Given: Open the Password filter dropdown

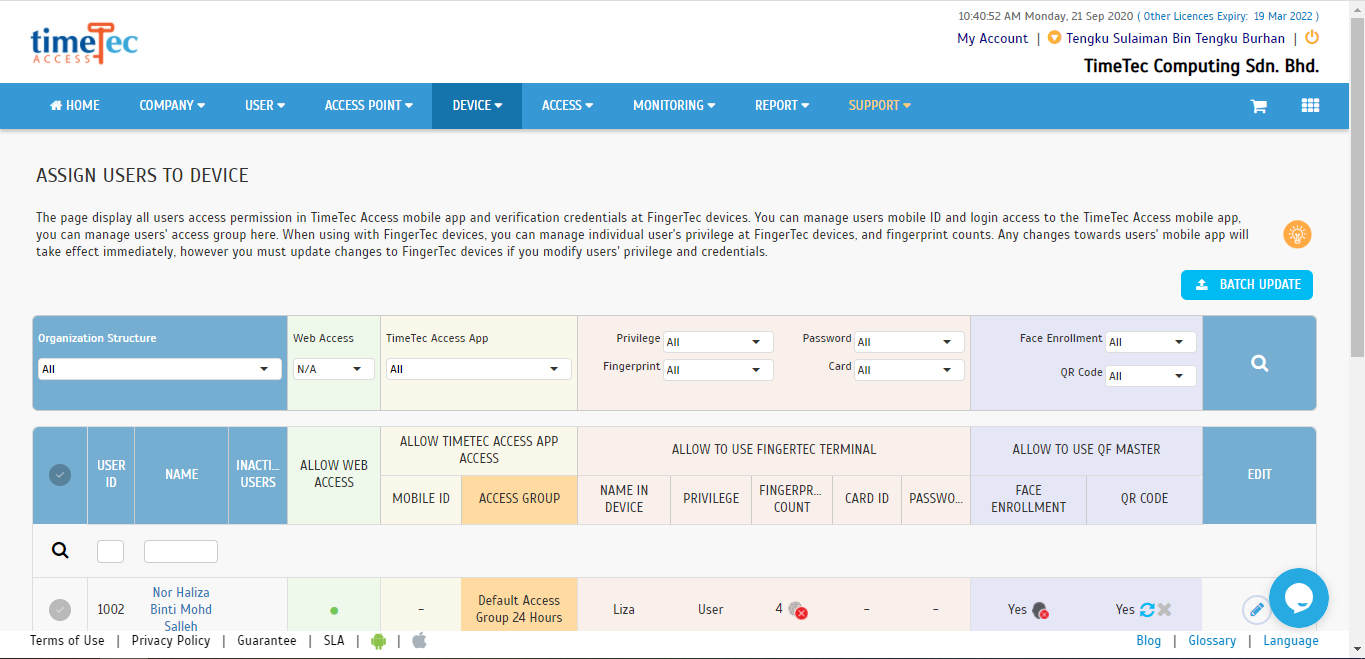Looking at the screenshot, I should click(x=910, y=342).
